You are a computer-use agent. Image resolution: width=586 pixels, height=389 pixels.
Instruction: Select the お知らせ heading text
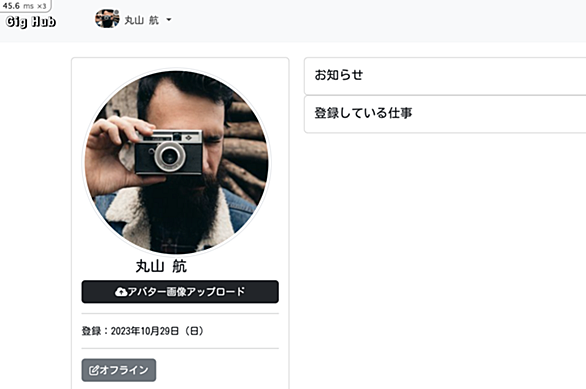click(x=339, y=75)
